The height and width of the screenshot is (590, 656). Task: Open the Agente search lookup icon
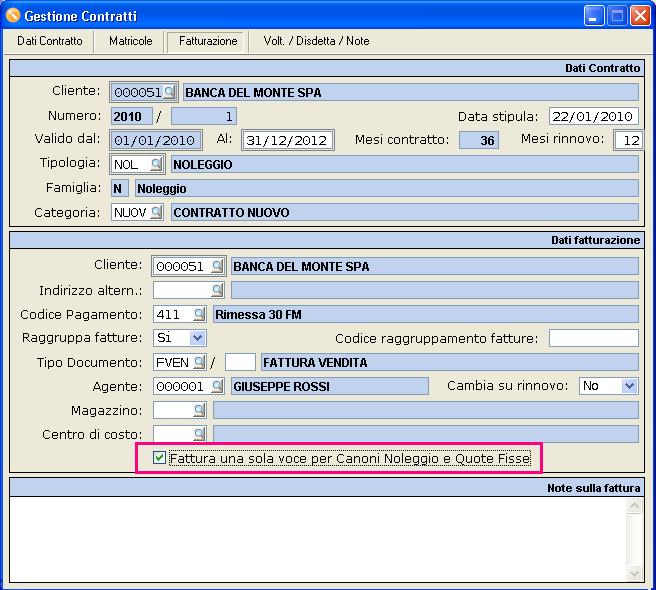point(217,386)
